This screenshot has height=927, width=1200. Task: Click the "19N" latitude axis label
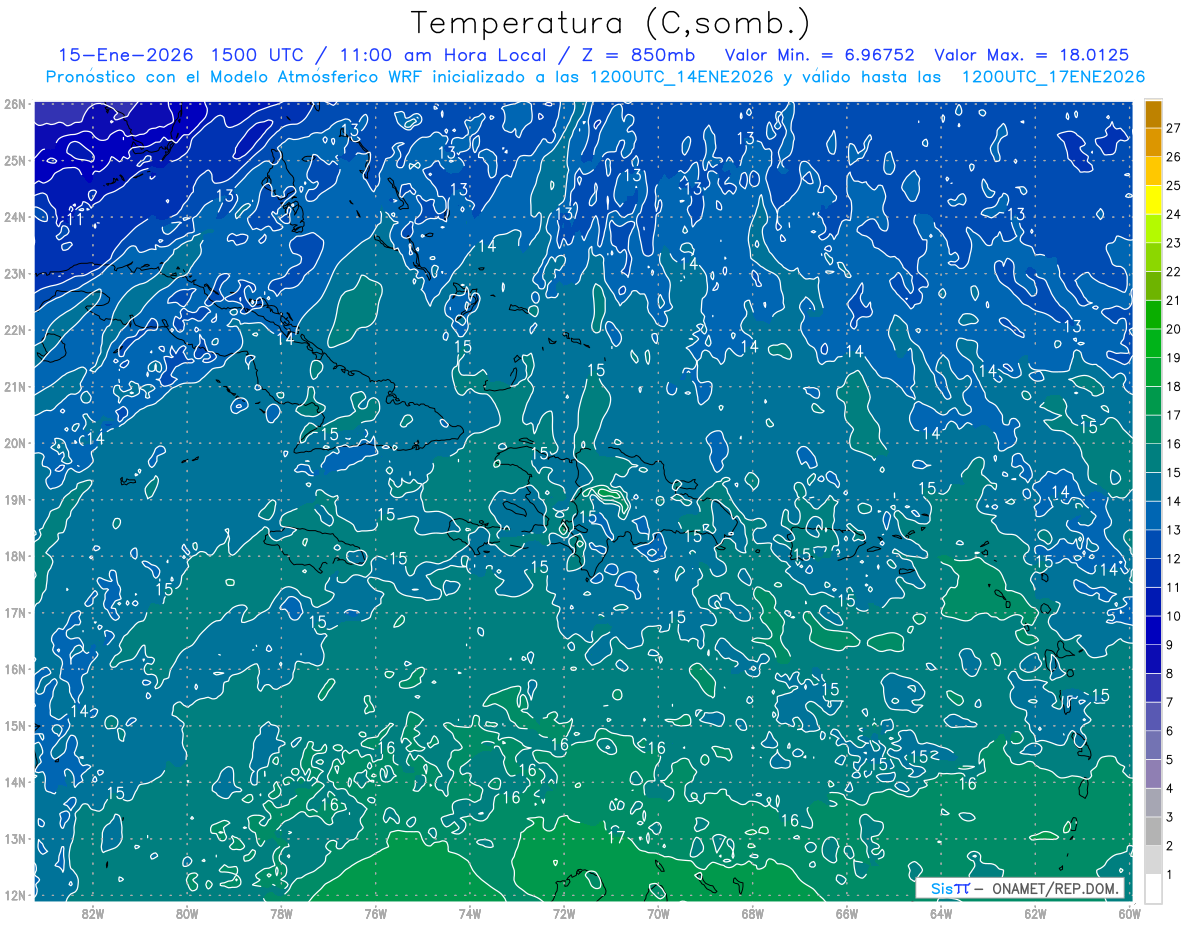(x=14, y=500)
